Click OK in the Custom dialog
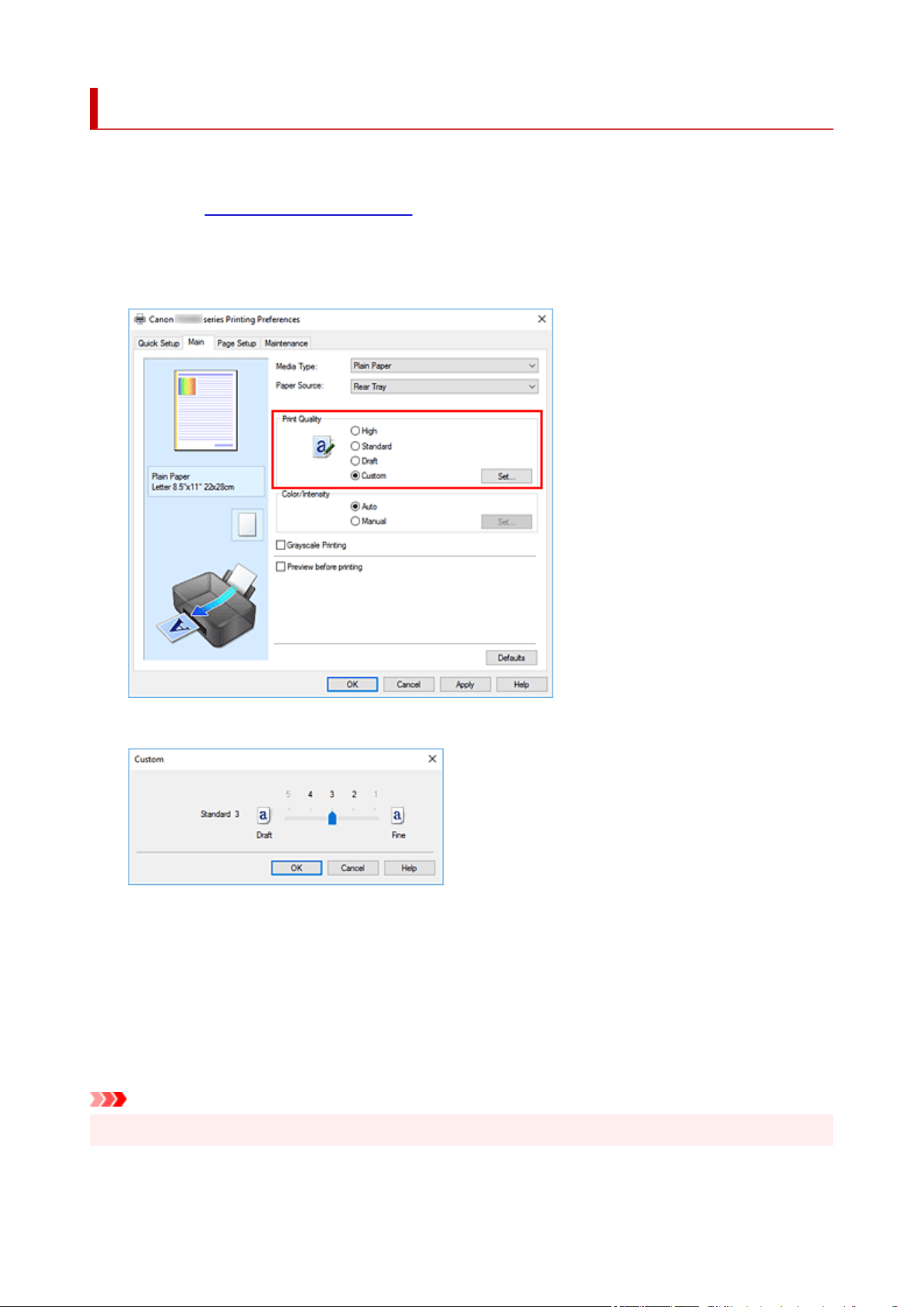924x1307 pixels. pos(297,868)
